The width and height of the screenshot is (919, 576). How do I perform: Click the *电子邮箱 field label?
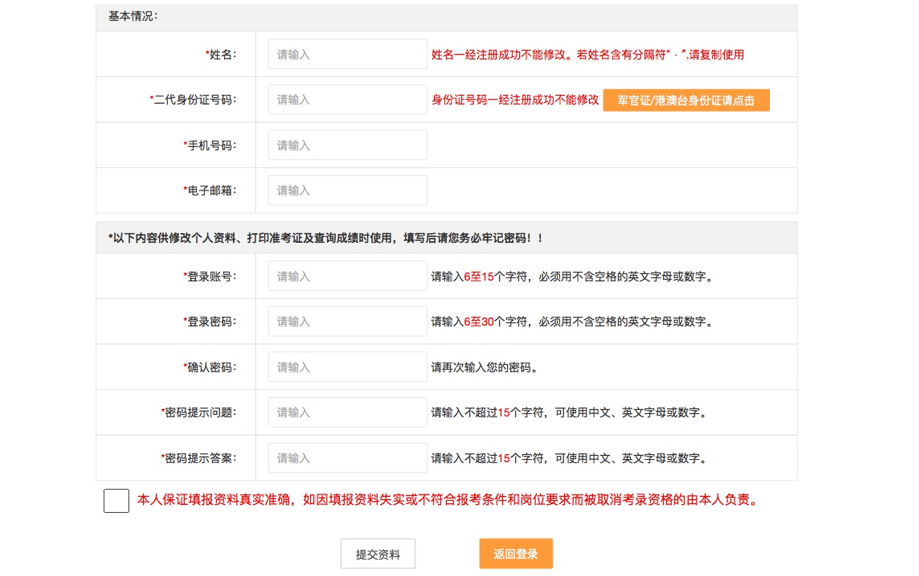point(209,191)
